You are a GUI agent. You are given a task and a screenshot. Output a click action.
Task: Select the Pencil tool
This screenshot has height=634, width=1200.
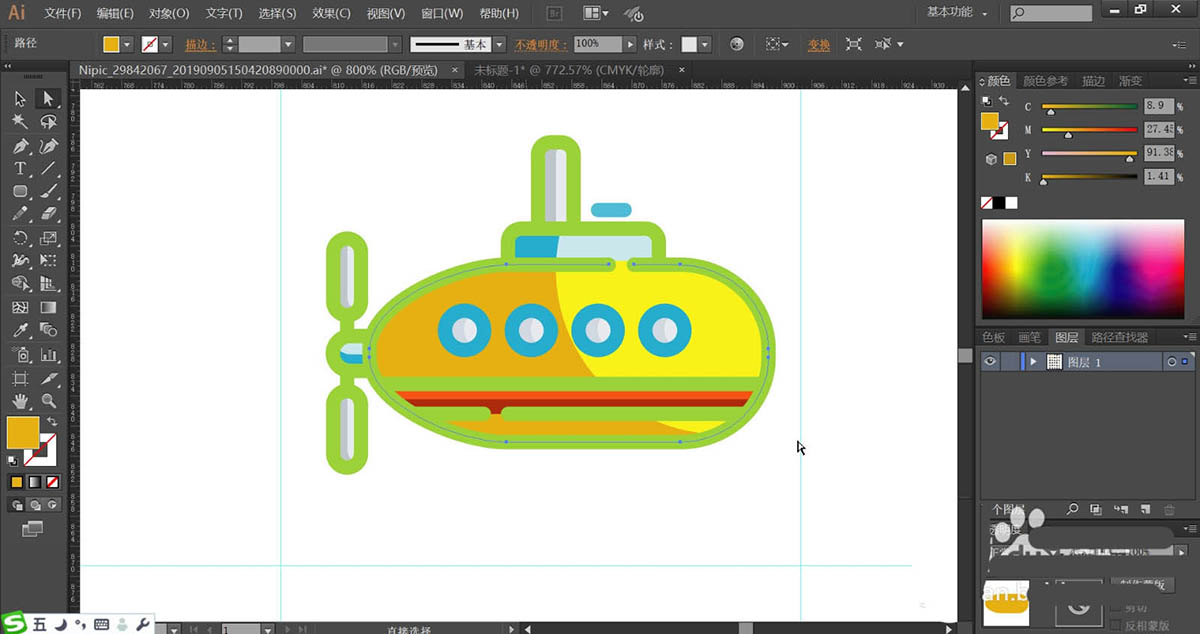20,215
